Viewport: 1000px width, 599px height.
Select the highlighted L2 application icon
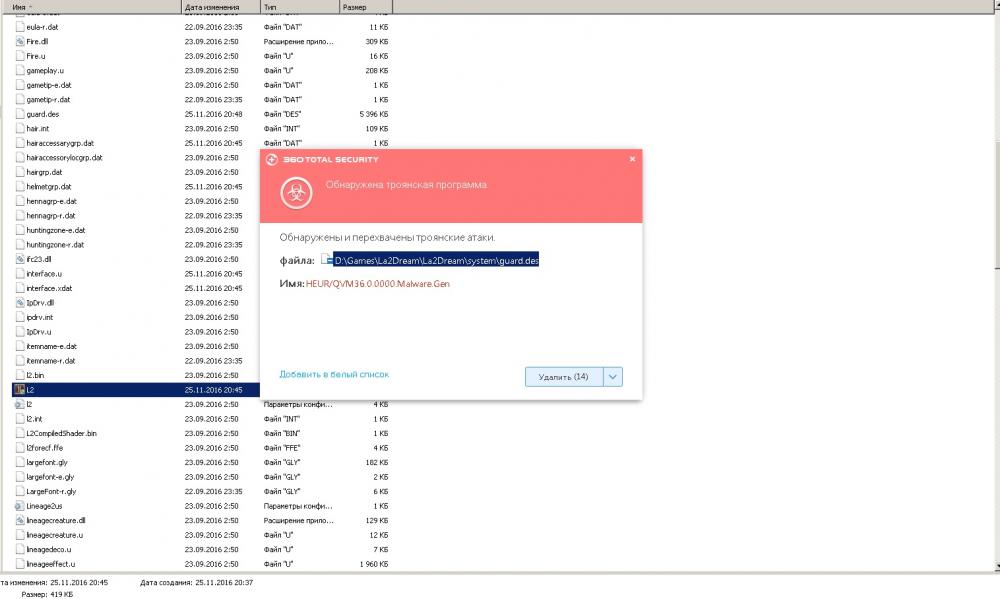point(18,389)
